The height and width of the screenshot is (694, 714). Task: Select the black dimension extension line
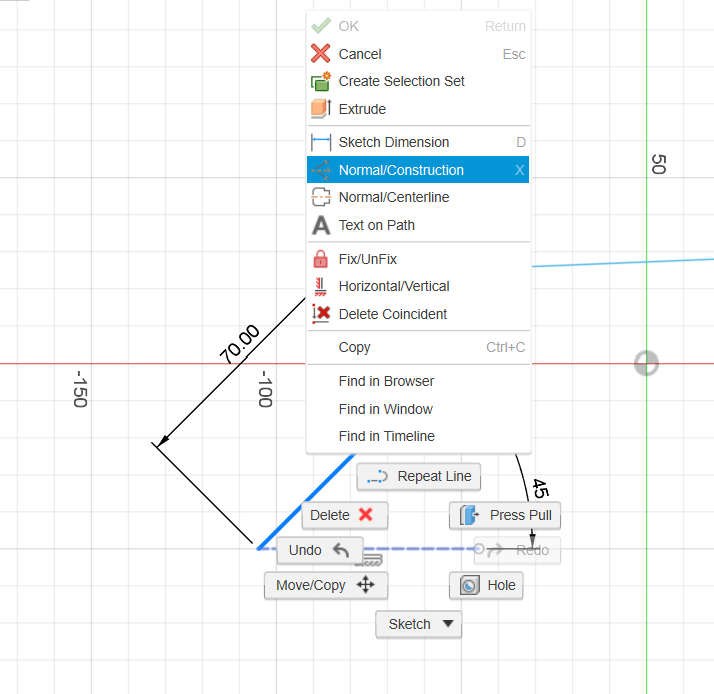pos(203,493)
